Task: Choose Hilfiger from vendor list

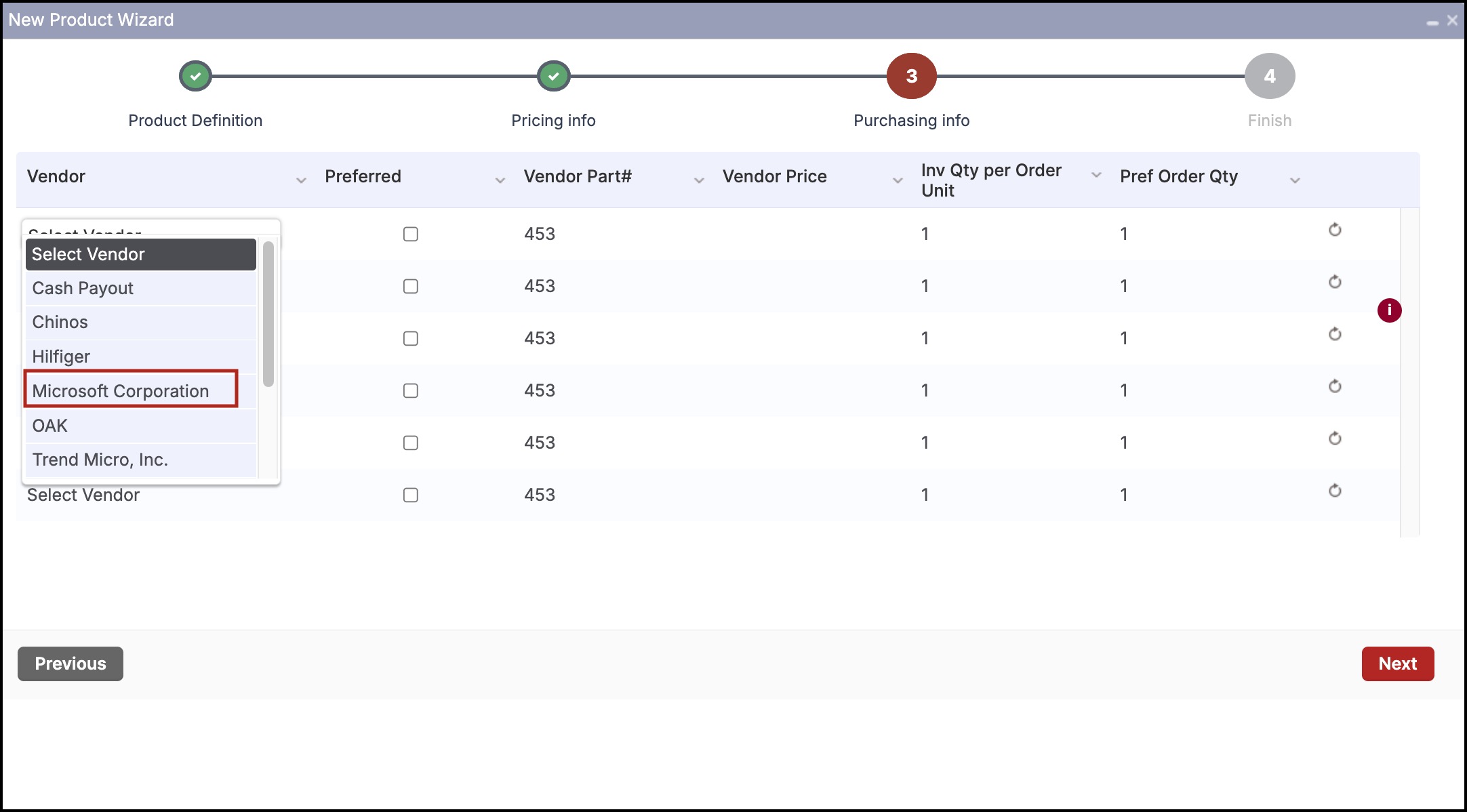Action: (x=141, y=357)
